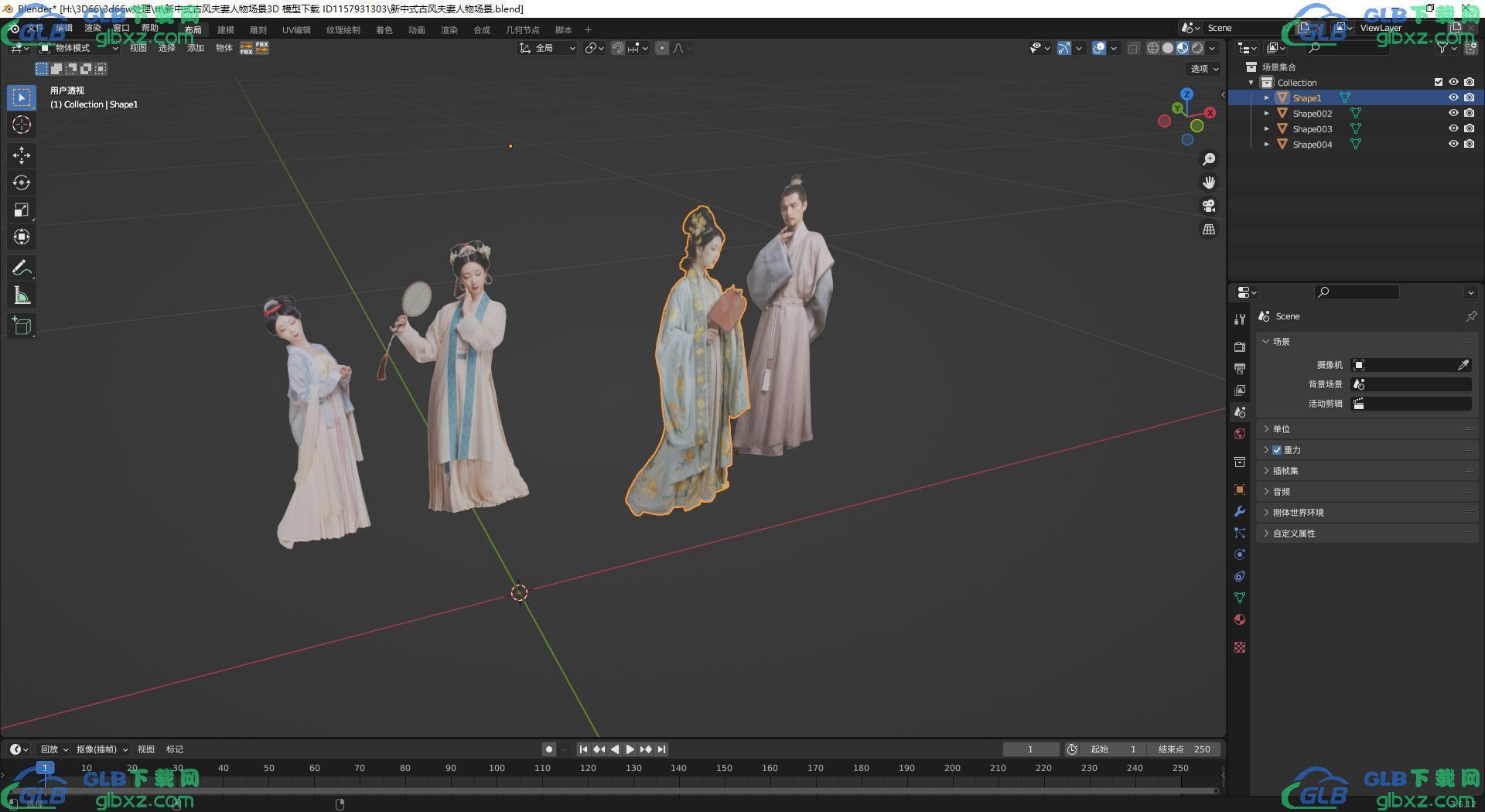This screenshot has height=812, width=1485.
Task: Enable snapping magnet toggle
Action: click(x=618, y=48)
